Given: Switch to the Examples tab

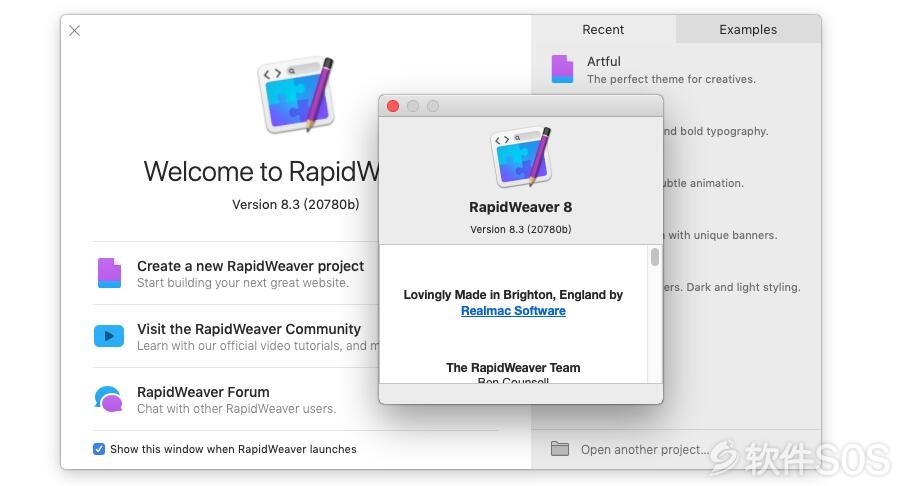Looking at the screenshot, I should [748, 29].
